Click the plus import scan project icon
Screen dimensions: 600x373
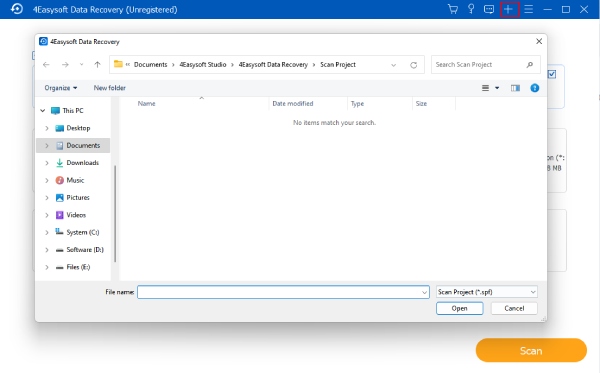[x=509, y=9]
